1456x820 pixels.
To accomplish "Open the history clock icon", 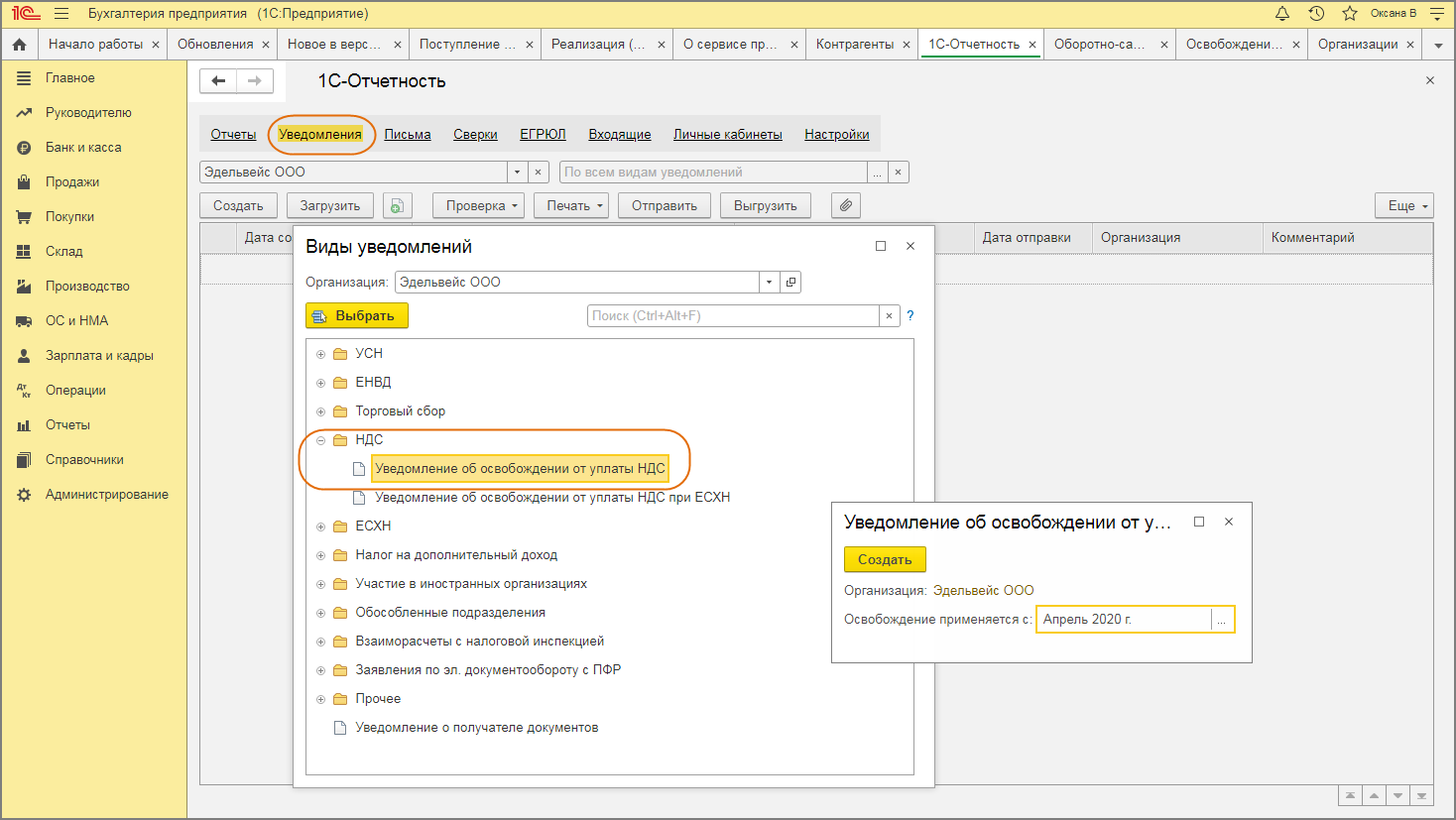I will (x=1316, y=14).
